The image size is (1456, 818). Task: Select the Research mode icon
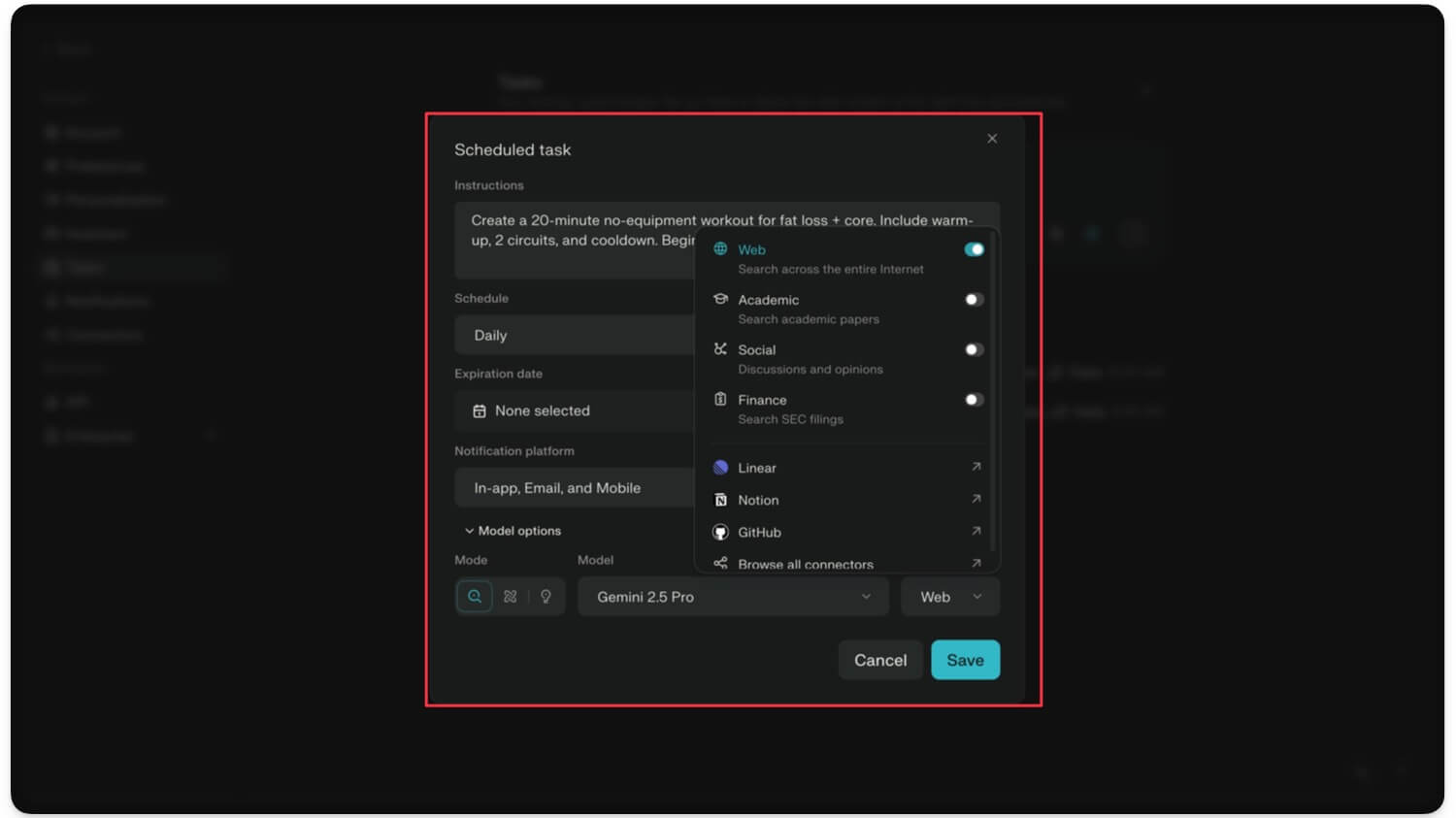point(511,597)
